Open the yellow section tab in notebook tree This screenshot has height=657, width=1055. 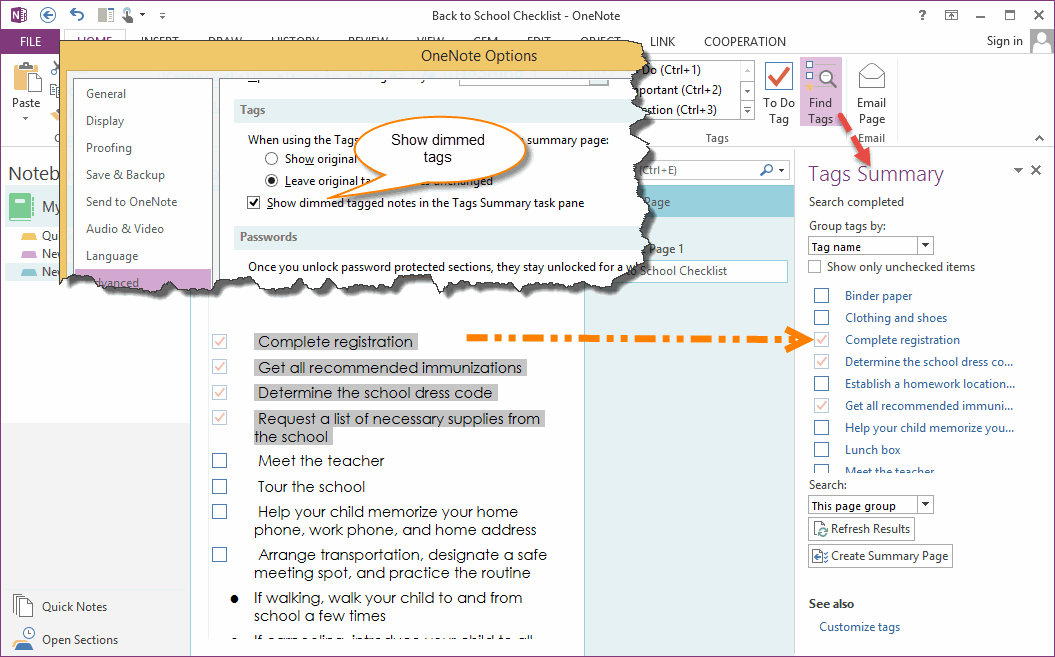28,236
